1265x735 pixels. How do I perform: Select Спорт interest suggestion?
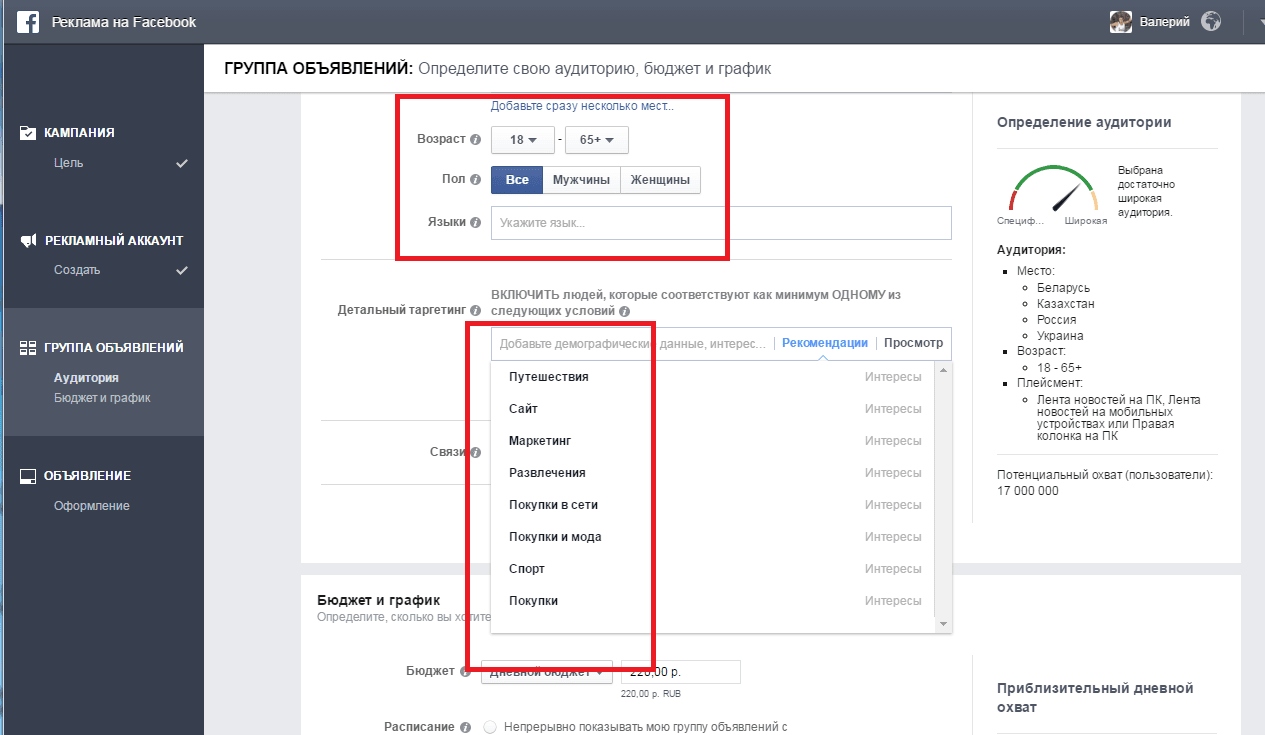click(712, 569)
